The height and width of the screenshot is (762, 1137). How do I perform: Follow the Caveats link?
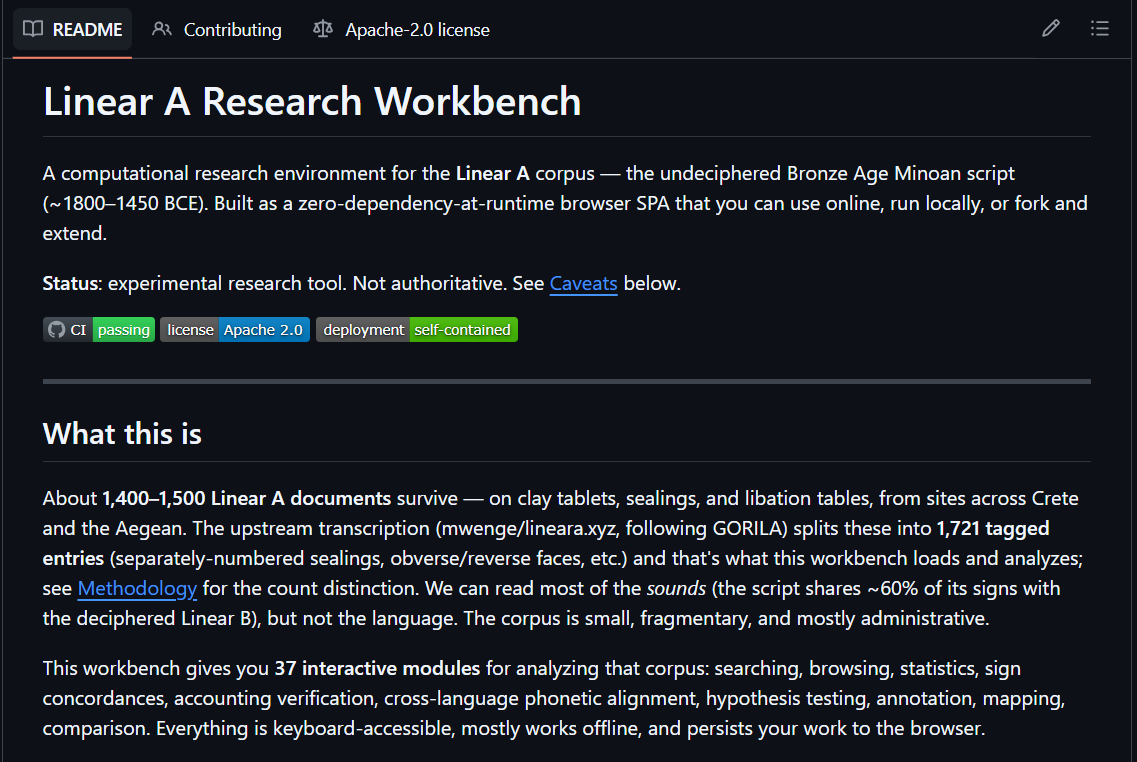pos(583,283)
